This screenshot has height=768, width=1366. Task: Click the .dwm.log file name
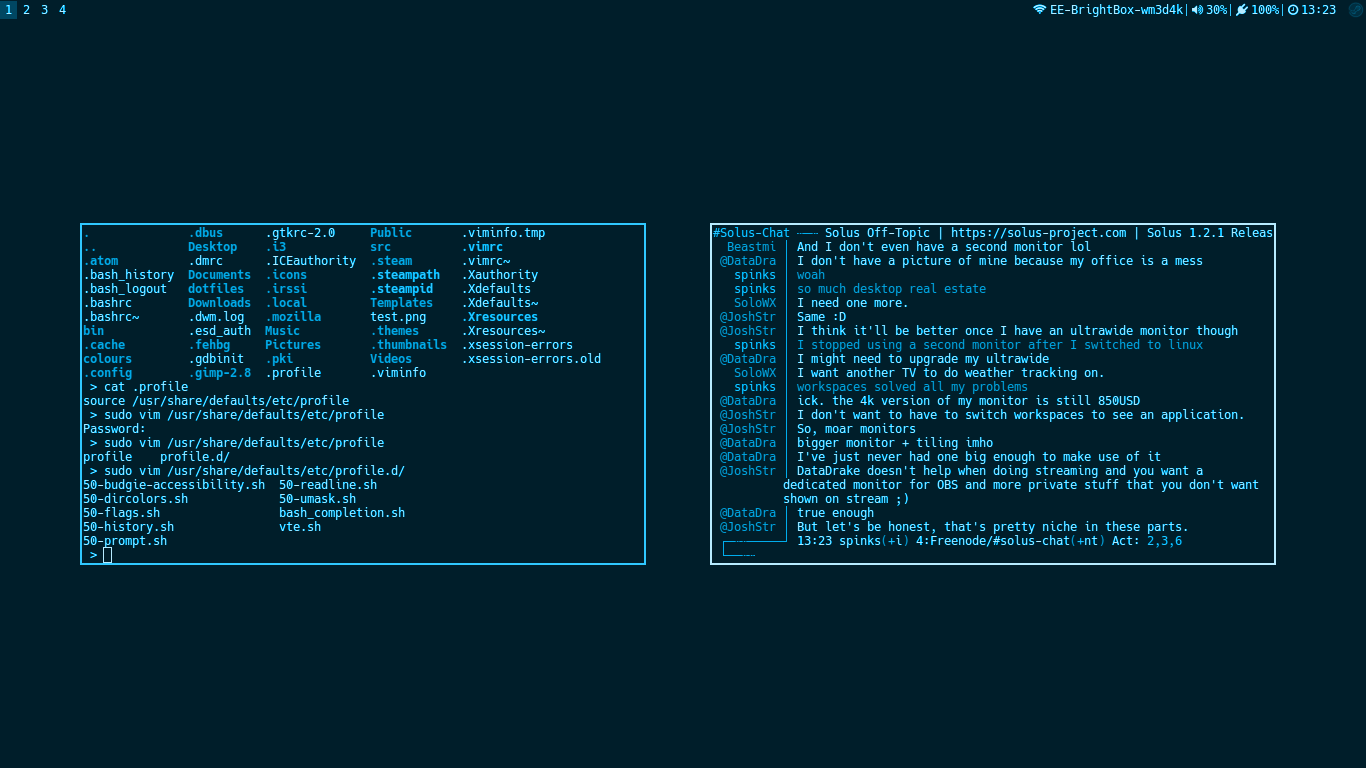pyautogui.click(x=216, y=317)
